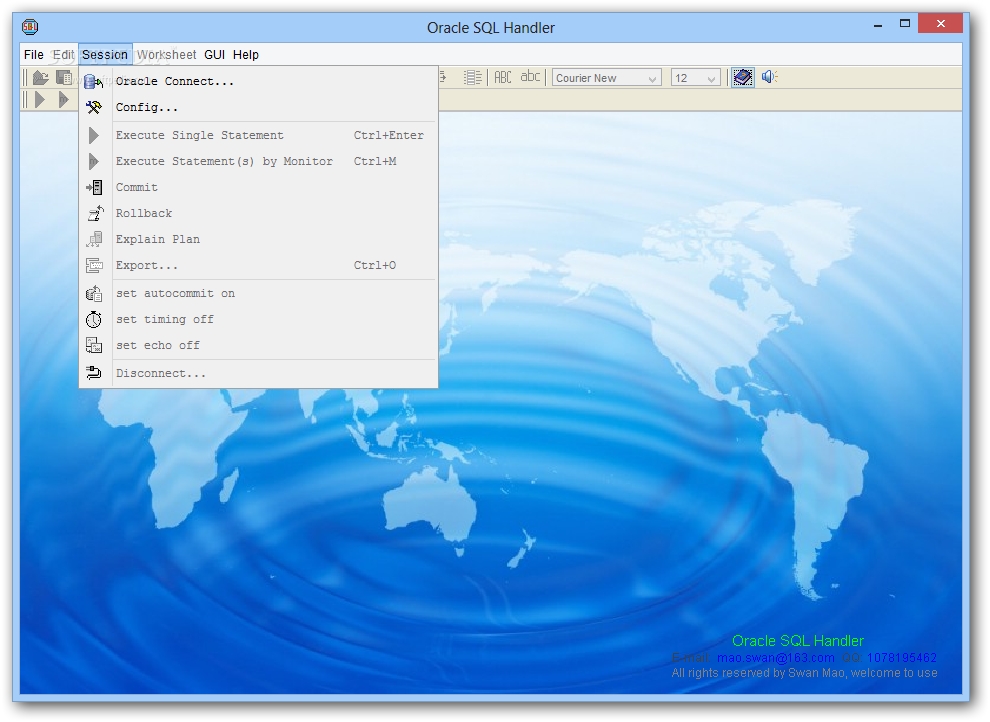Click the first execute arrow in toolbar
This screenshot has height=722, width=990.
[x=40, y=100]
